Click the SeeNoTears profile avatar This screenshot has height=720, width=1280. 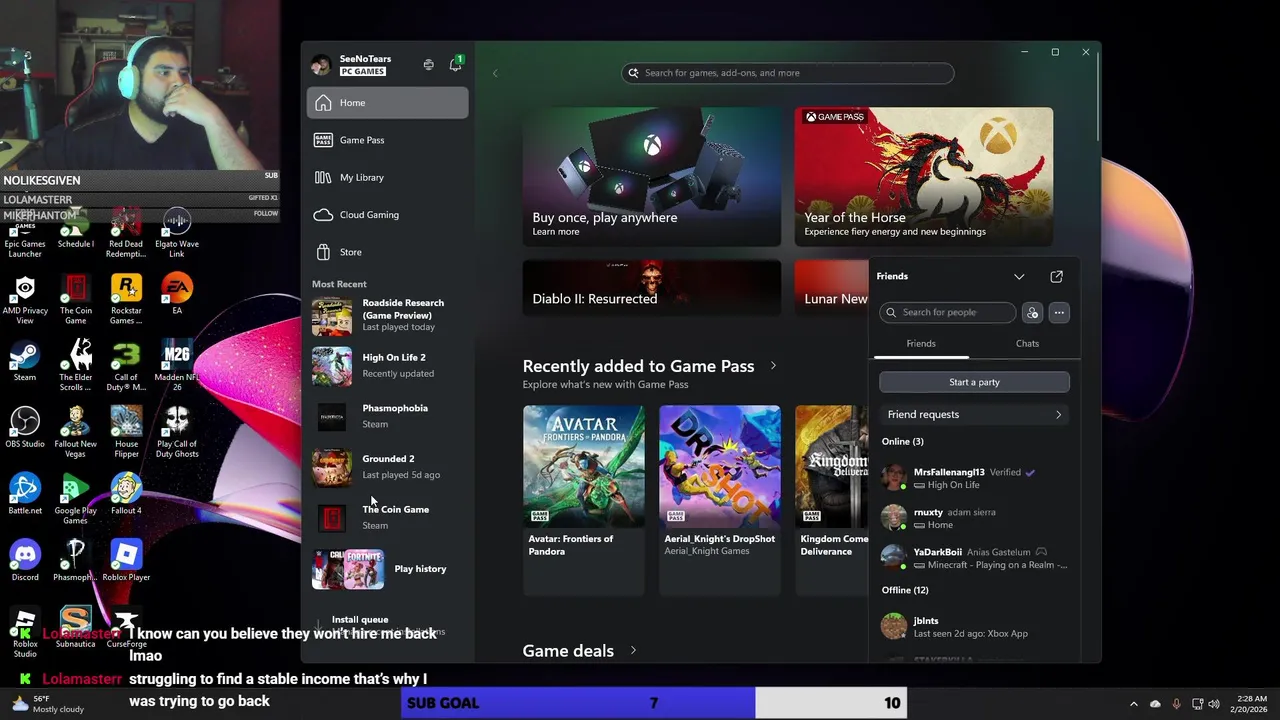[321, 65]
